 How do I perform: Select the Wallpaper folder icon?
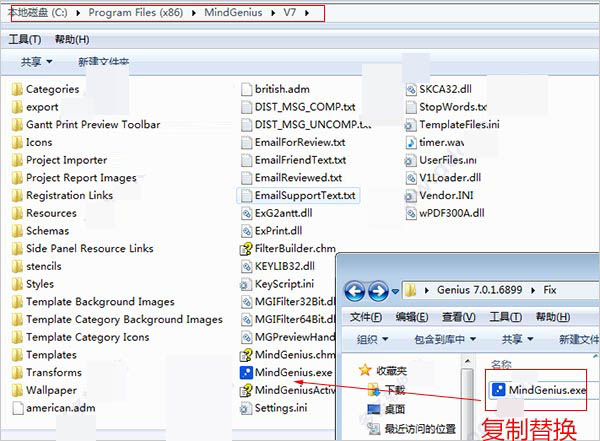(17, 390)
